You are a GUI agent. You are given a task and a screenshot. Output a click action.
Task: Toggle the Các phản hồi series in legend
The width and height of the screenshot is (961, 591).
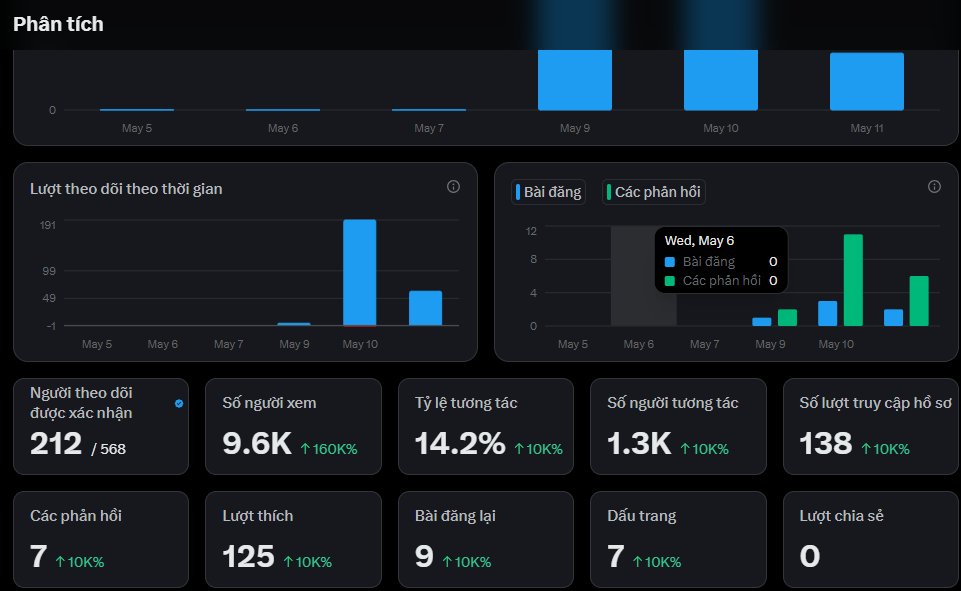tap(654, 192)
